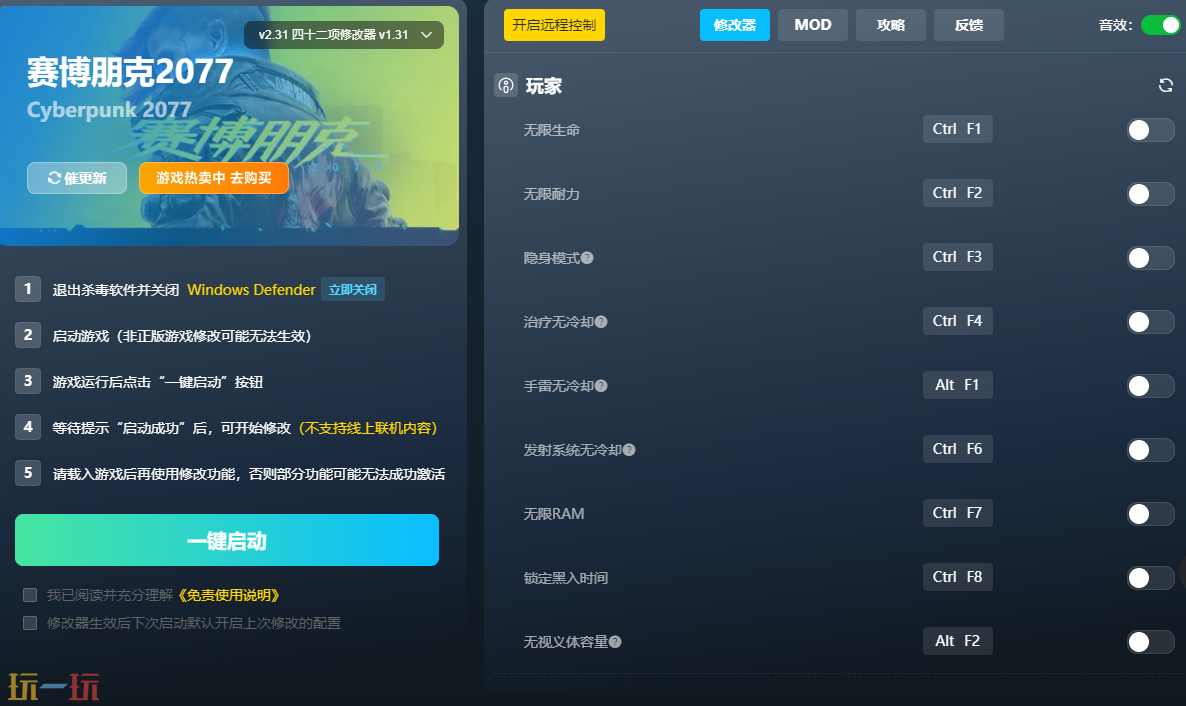Image resolution: width=1186 pixels, height=706 pixels.
Task: Click help icon next to 隐身模式
Action: [587, 258]
